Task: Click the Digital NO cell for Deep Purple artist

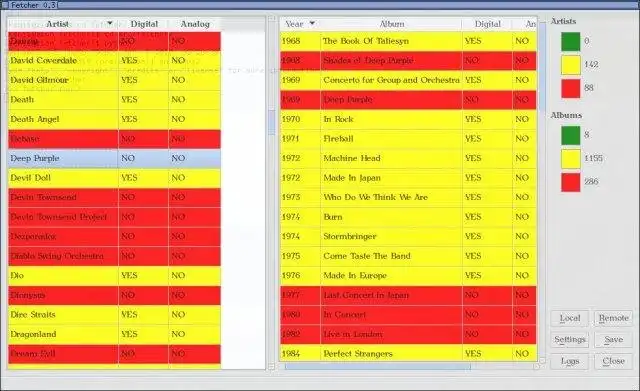Action: [143, 158]
